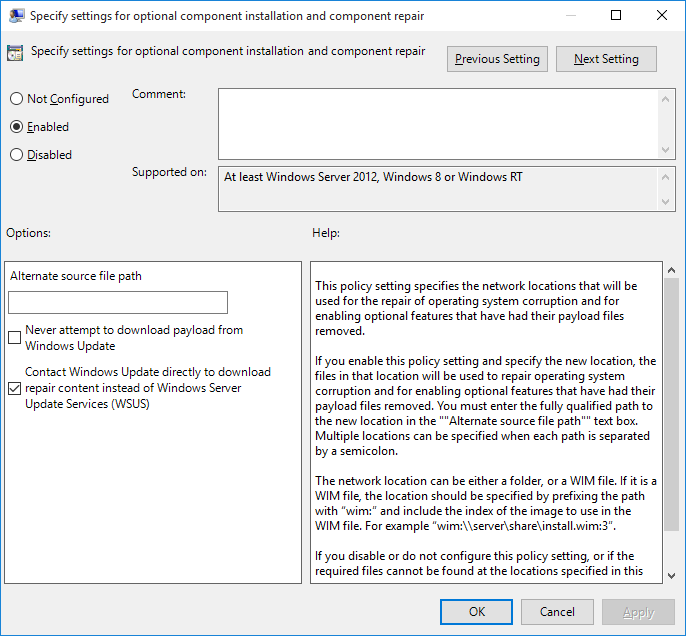This screenshot has height=636, width=686.
Task: Click the settings icon beside the policy heading
Action: click(x=16, y=54)
